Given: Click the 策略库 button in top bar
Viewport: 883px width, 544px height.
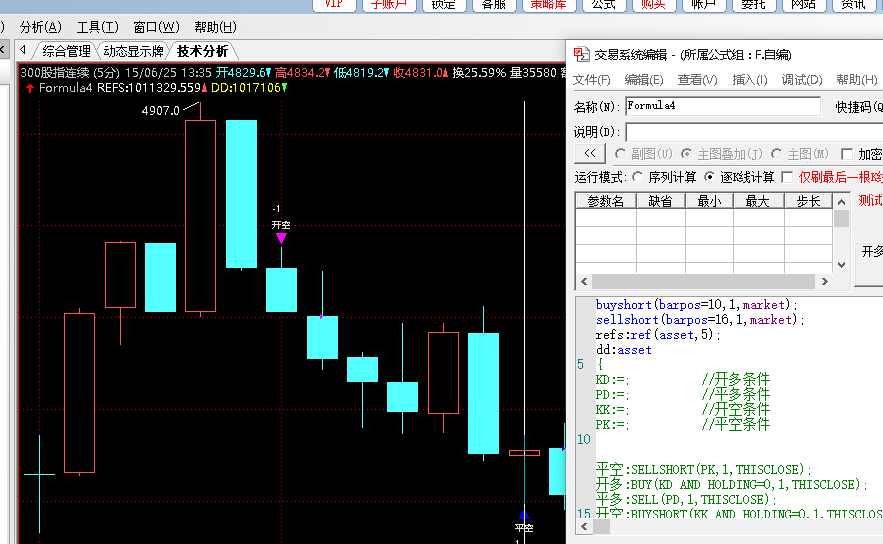Looking at the screenshot, I should point(548,4).
